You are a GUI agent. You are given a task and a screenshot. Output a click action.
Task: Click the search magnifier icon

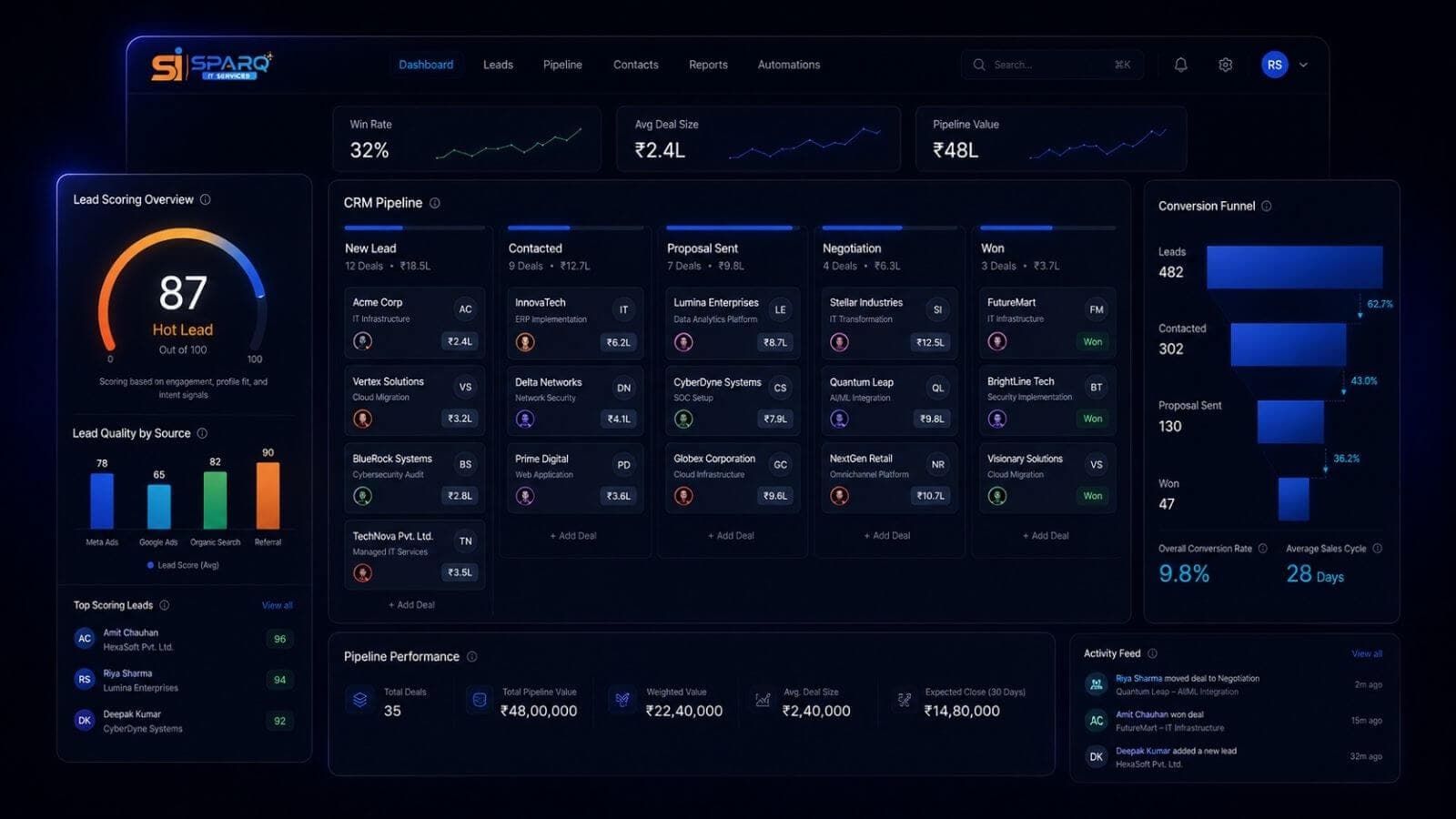pyautogui.click(x=979, y=65)
